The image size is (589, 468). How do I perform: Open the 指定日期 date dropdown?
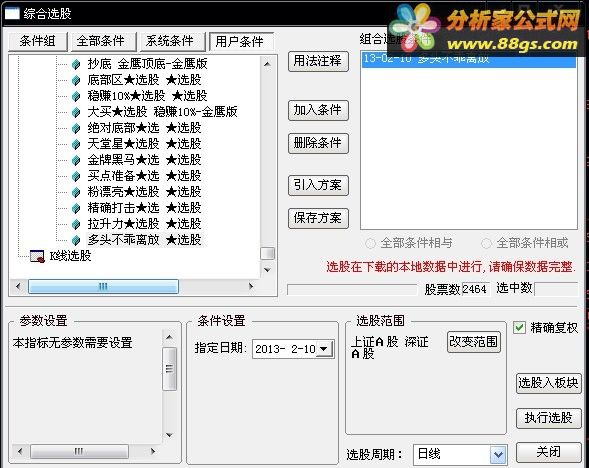point(324,349)
